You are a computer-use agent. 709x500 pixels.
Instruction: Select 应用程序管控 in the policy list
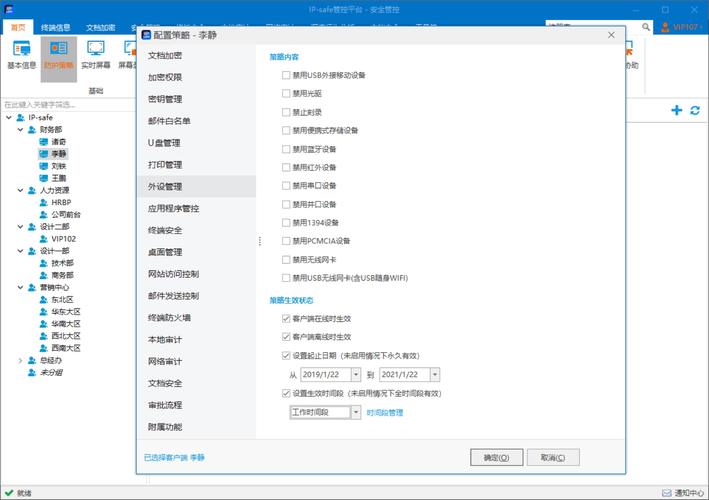point(174,208)
